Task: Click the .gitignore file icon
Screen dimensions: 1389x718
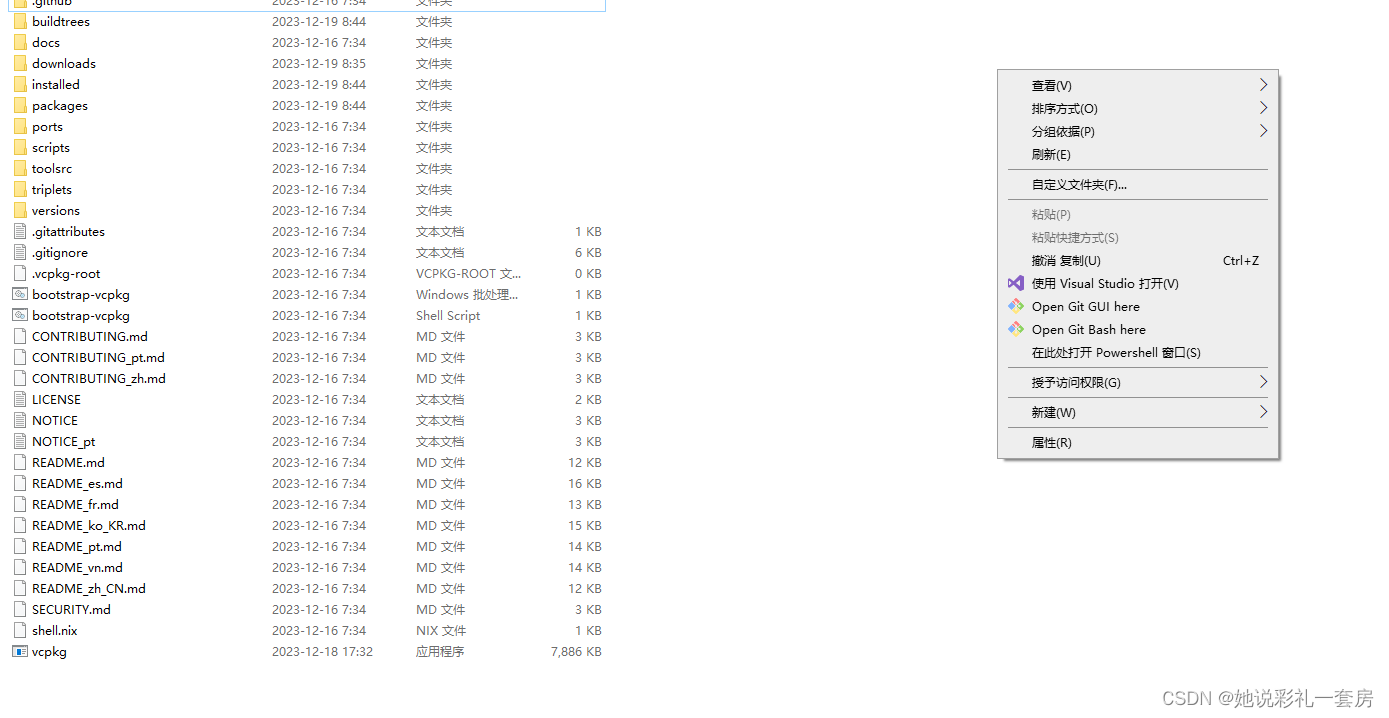Action: tap(19, 252)
